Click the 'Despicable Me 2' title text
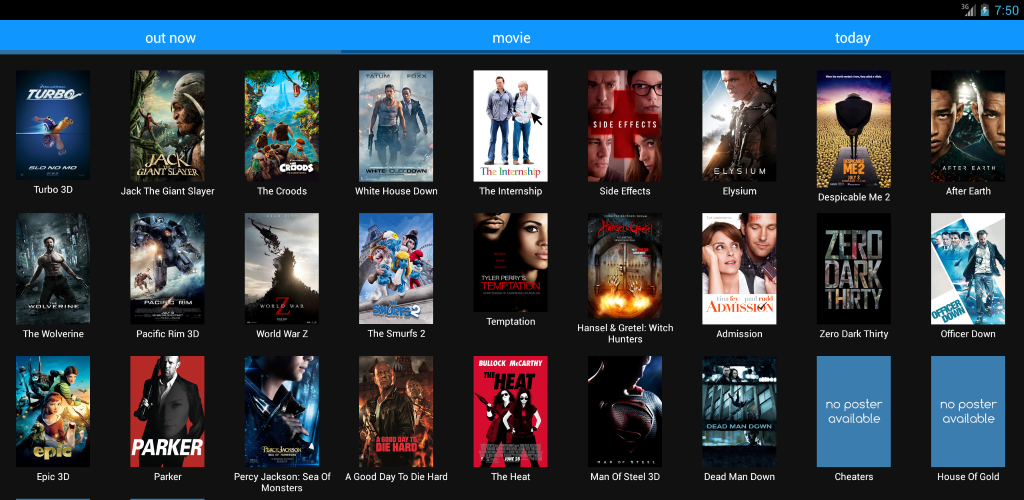 tap(854, 197)
